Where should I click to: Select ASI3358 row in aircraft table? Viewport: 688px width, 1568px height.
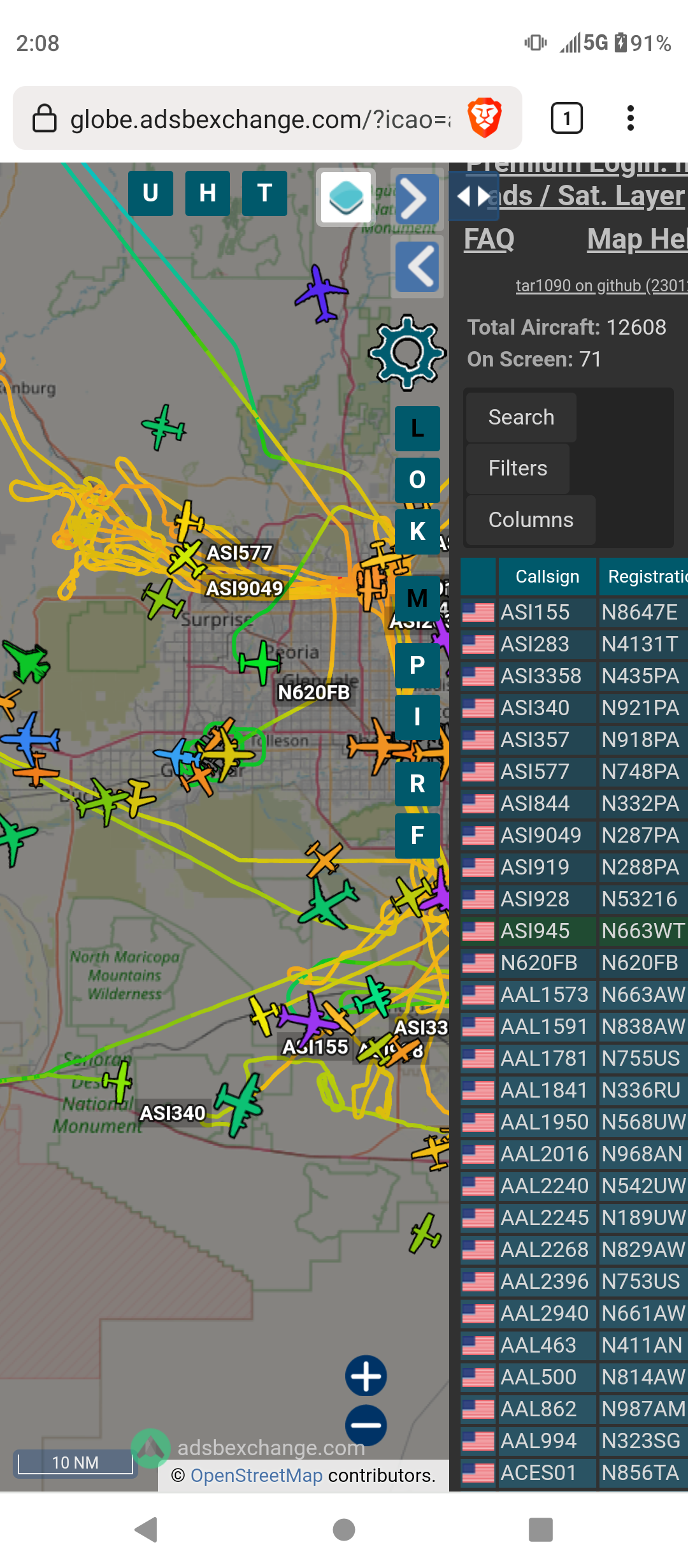[574, 676]
